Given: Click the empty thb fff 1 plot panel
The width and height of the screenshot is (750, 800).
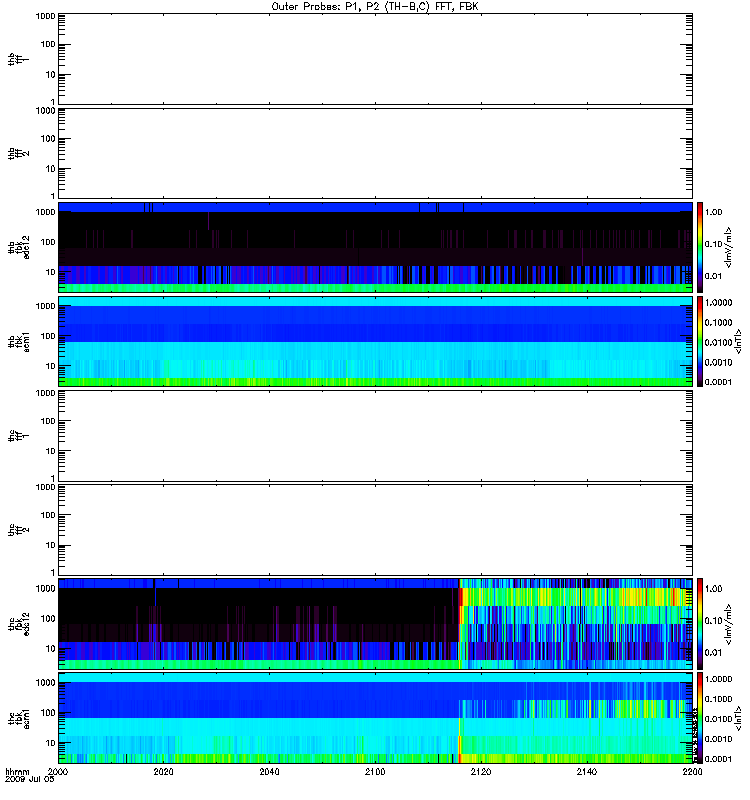Looking at the screenshot, I should coord(376,59).
